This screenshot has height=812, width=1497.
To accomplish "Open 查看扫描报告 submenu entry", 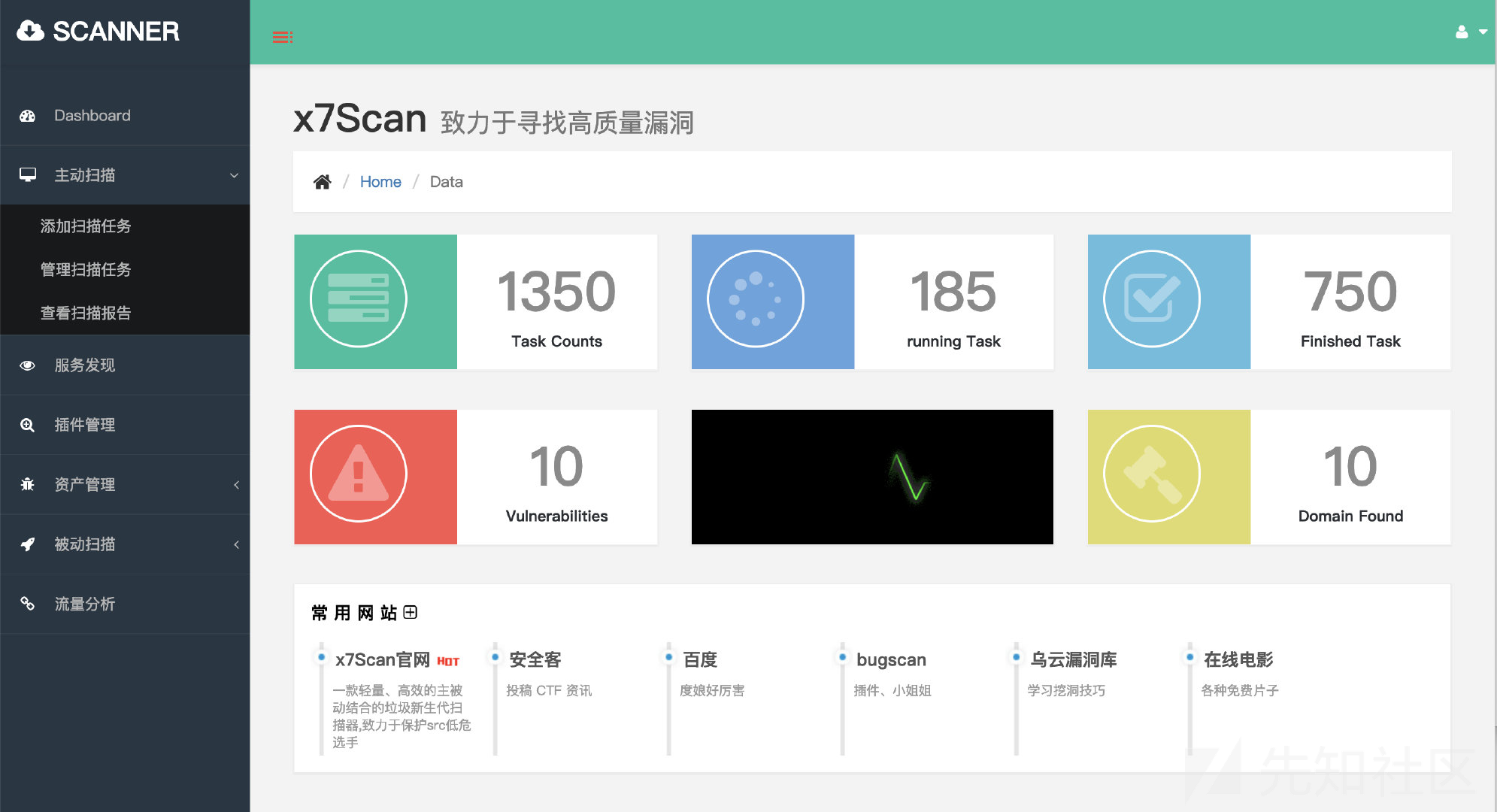I will pyautogui.click(x=86, y=313).
